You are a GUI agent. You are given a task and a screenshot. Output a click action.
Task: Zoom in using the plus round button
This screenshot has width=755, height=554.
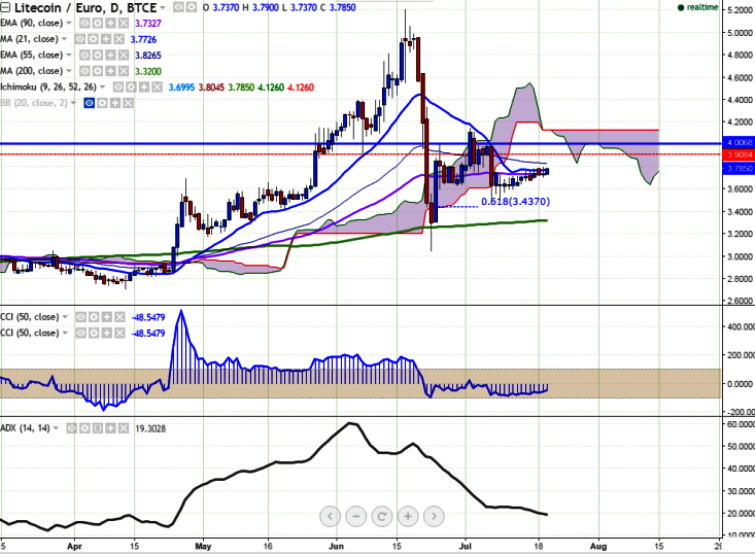pyautogui.click(x=408, y=516)
